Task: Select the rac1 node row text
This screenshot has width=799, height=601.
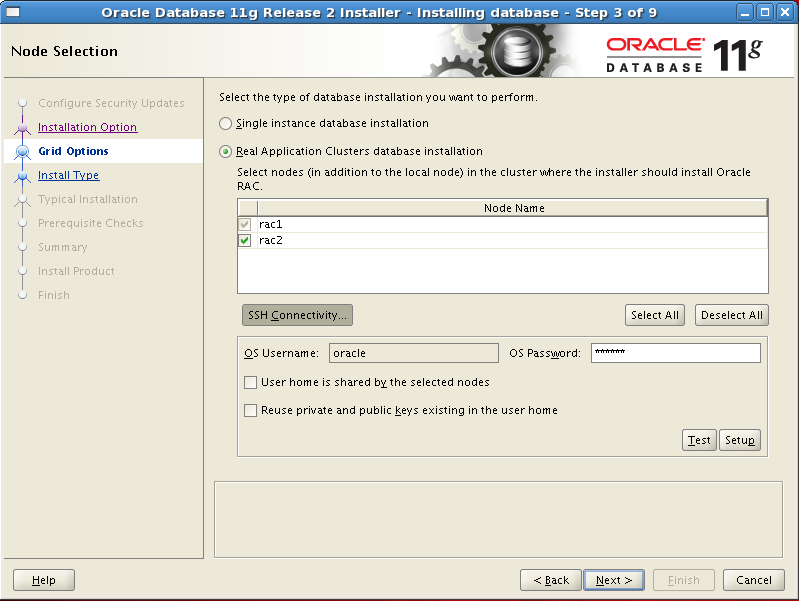Action: pyautogui.click(x=271, y=224)
